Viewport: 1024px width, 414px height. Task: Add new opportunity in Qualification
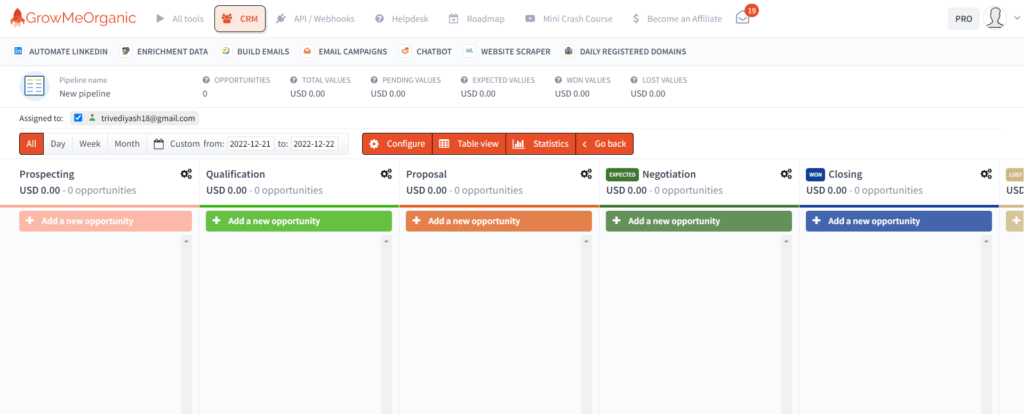point(299,221)
